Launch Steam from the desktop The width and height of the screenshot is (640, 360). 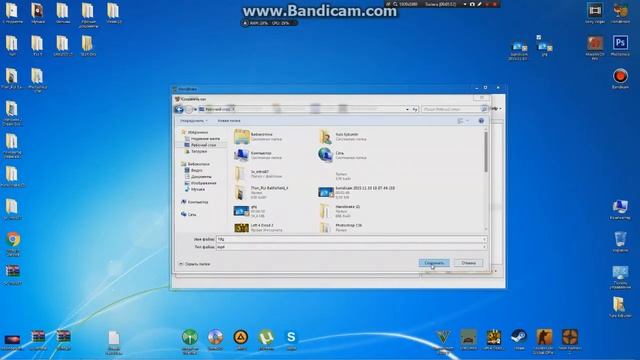pyautogui.click(x=519, y=340)
